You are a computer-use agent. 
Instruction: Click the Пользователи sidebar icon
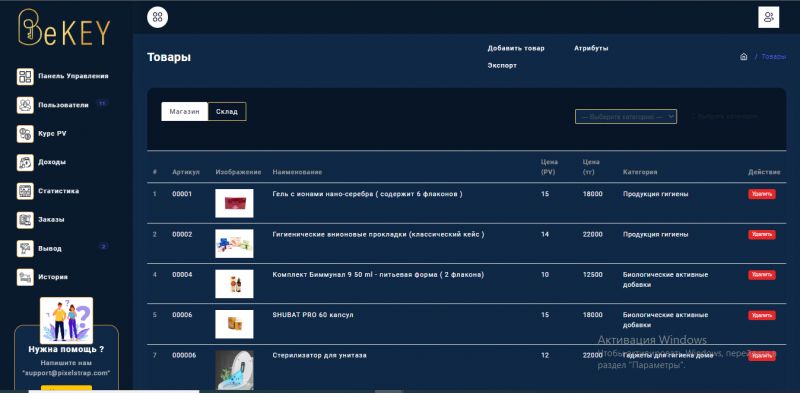tap(25, 105)
